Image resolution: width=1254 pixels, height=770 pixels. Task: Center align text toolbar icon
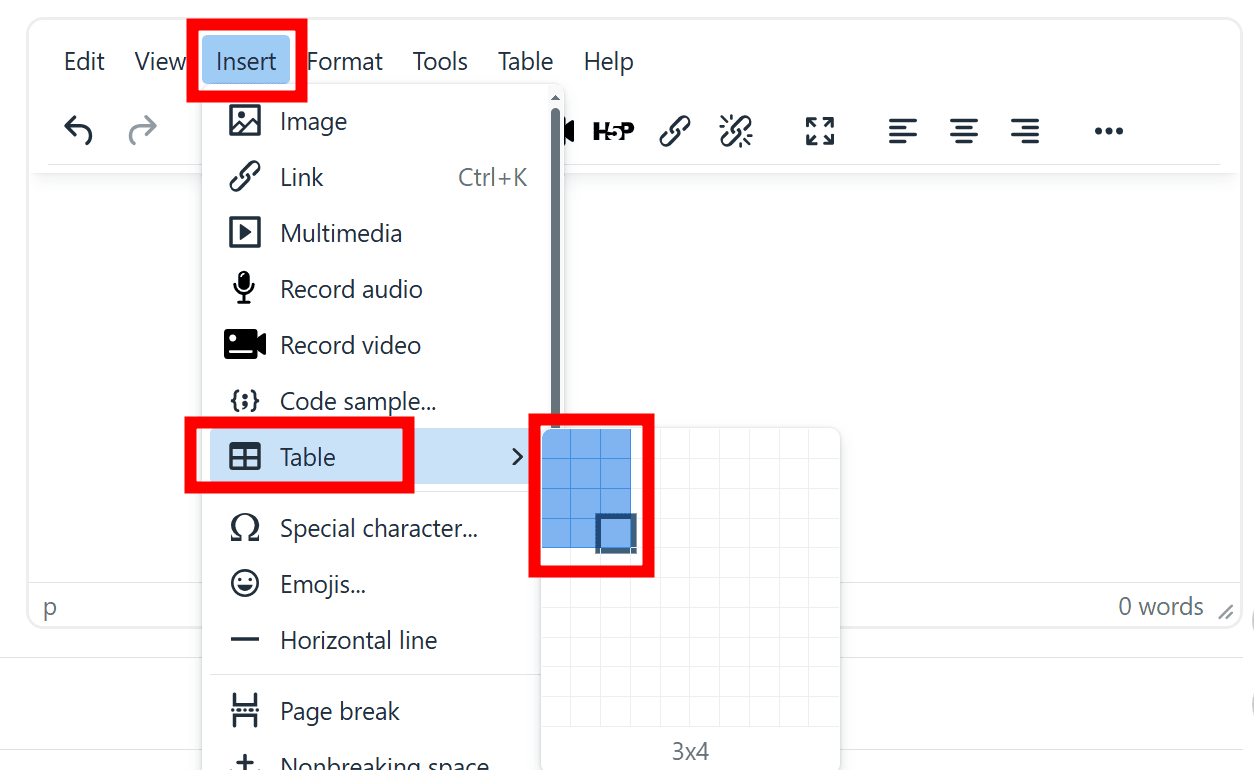[964, 131]
